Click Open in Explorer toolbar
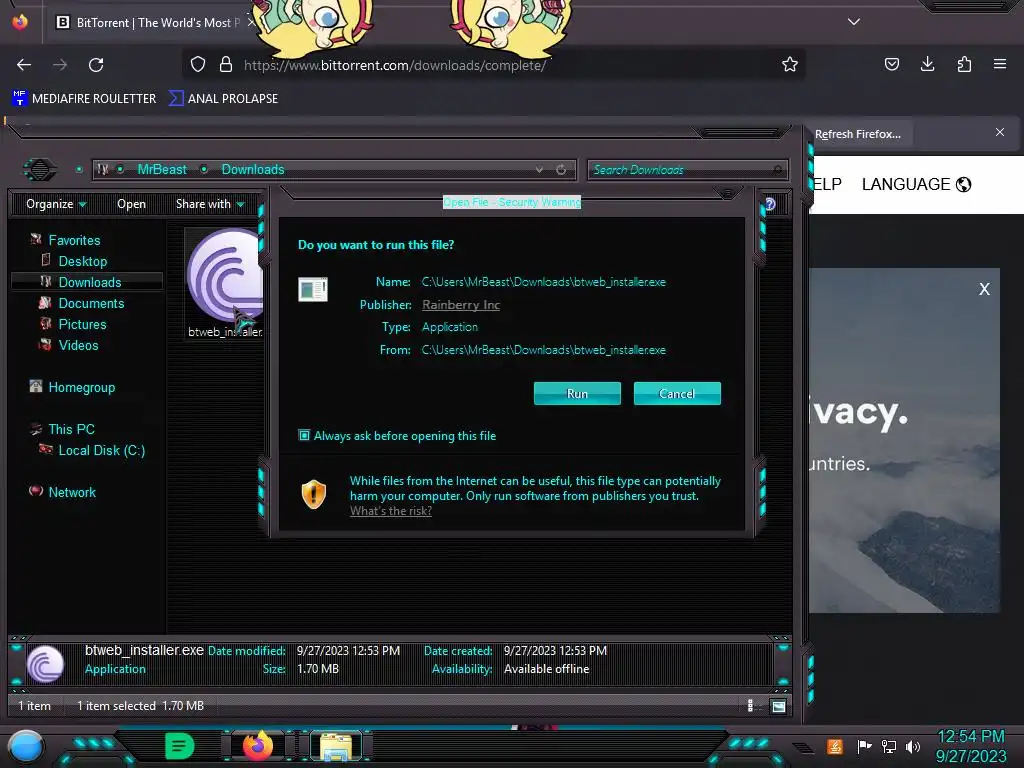1024x768 pixels. 131,204
